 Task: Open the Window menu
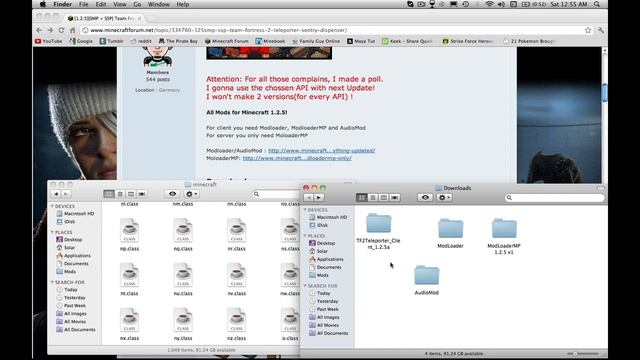tap(158, 4)
